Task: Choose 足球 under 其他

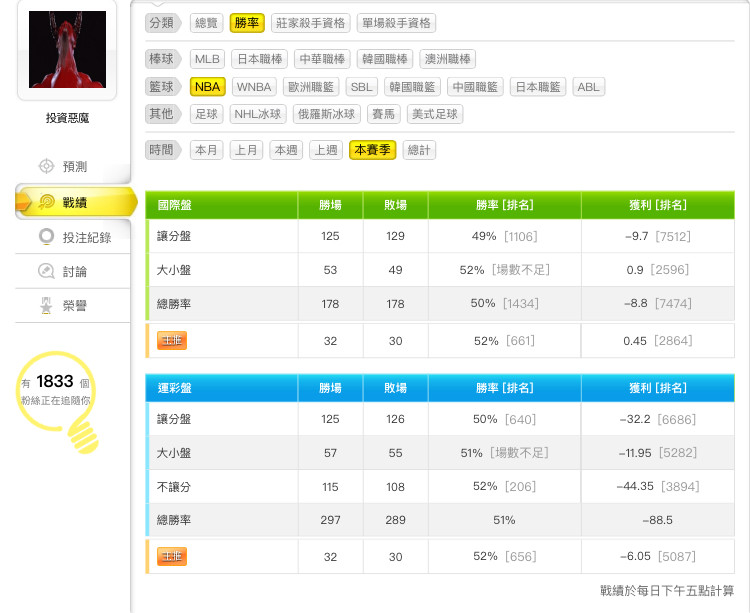Action: coord(207,114)
